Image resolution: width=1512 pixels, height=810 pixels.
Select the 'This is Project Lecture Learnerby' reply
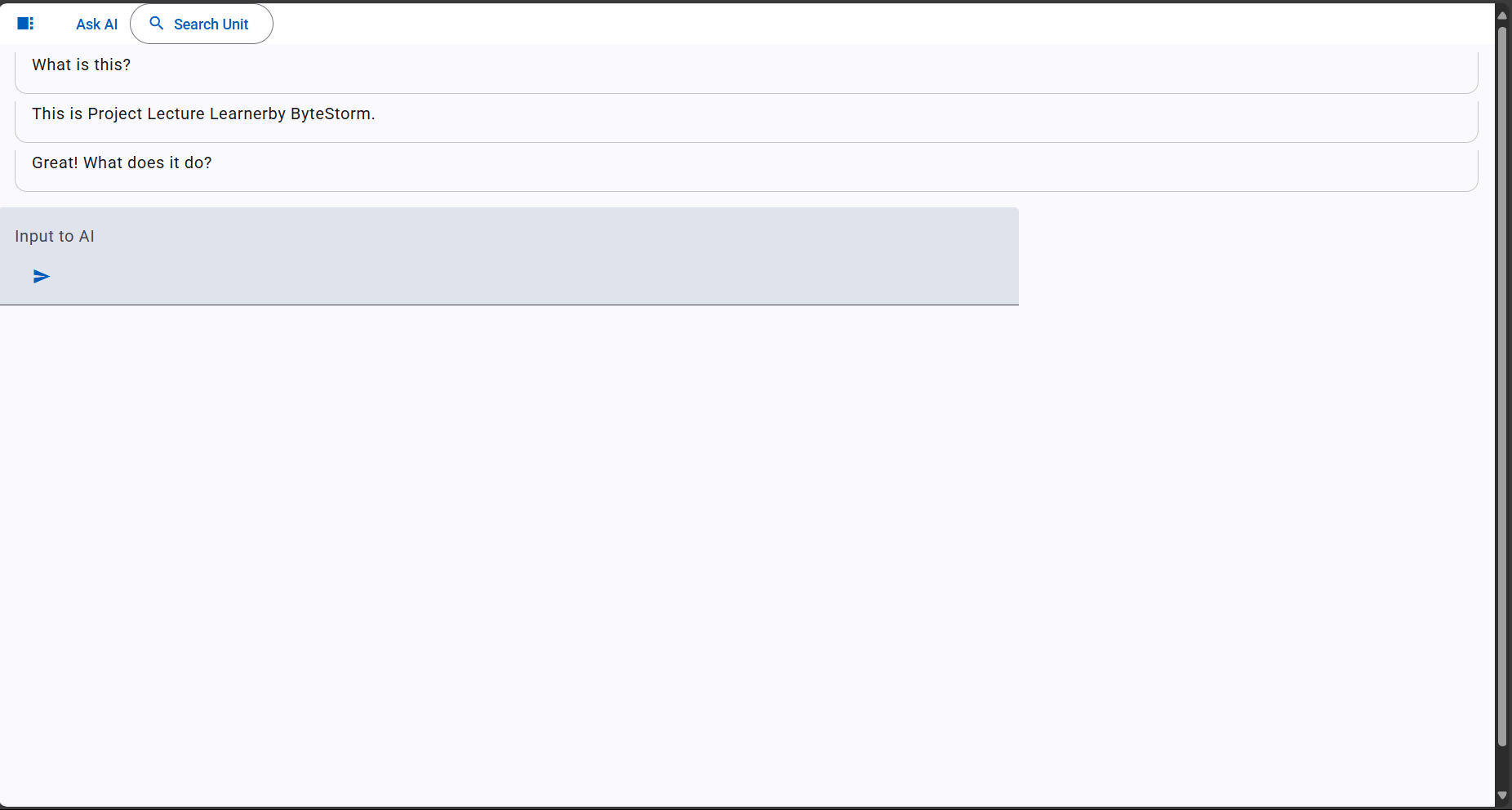pyautogui.click(x=158, y=114)
